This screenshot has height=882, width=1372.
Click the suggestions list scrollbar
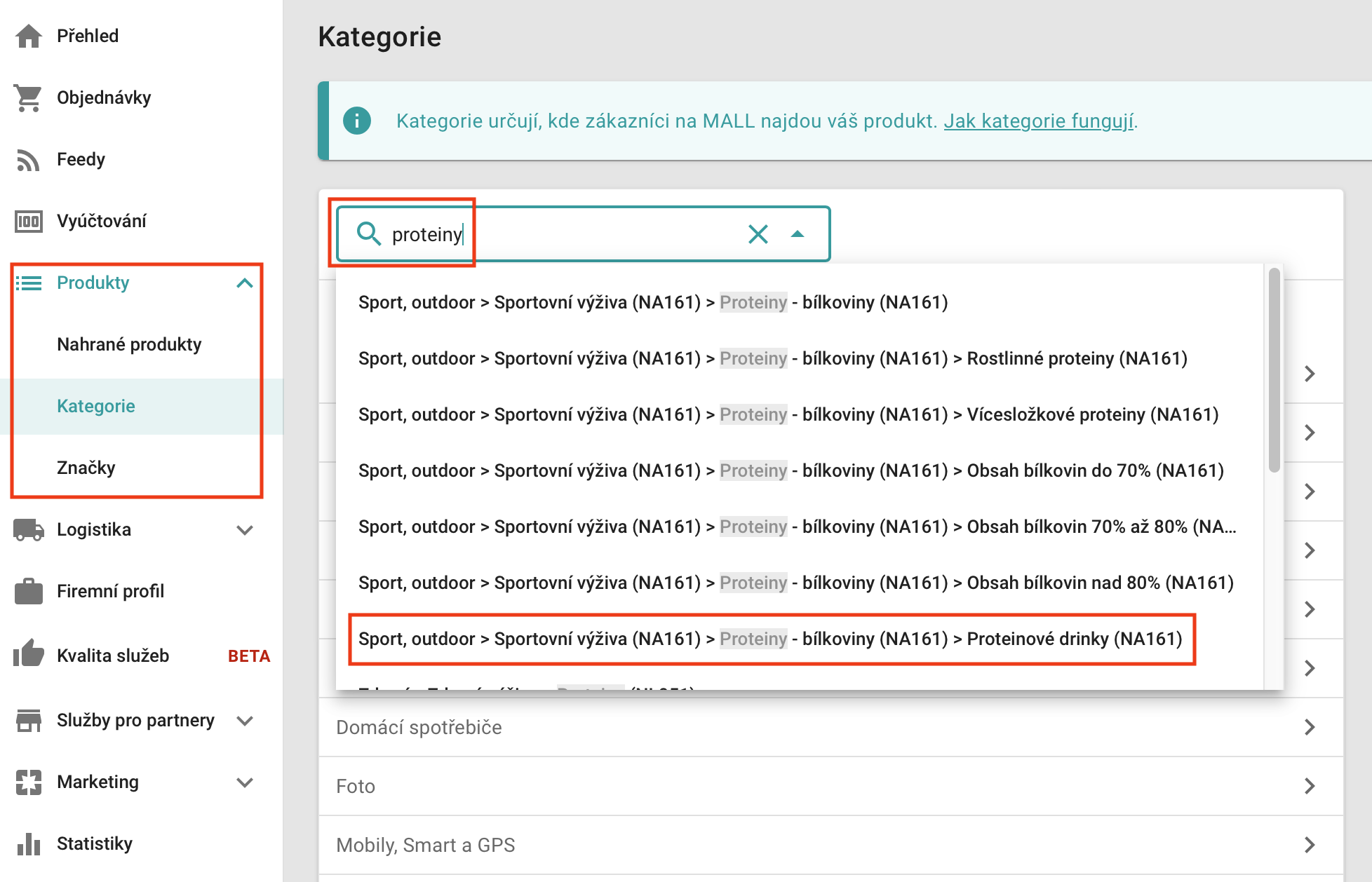1275,369
